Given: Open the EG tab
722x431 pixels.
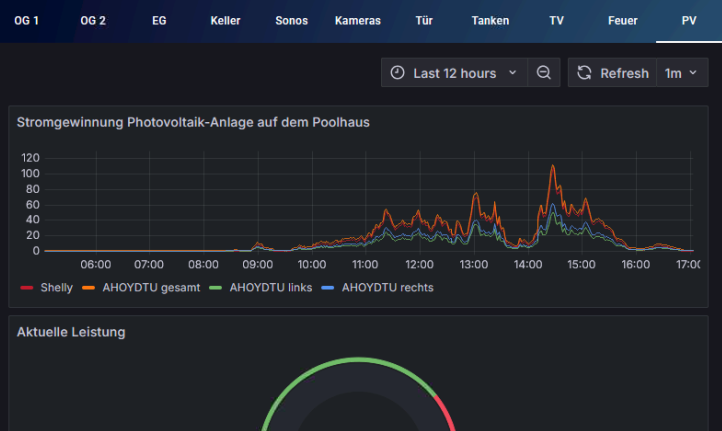Looking at the screenshot, I should coord(159,21).
